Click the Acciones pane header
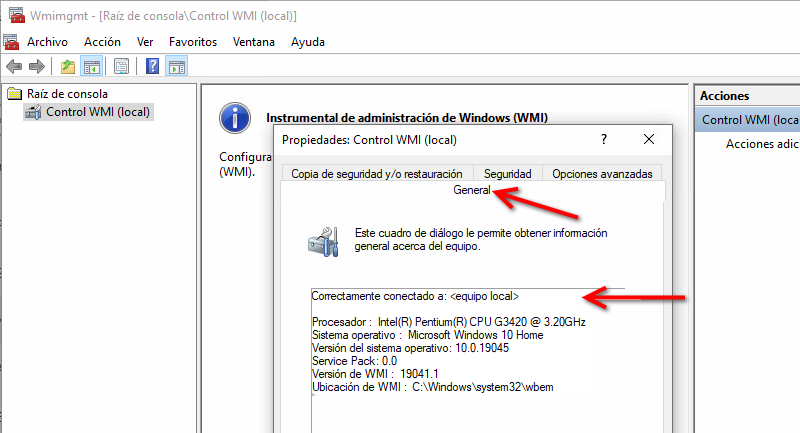Screen dimensions: 800x433 747,96
